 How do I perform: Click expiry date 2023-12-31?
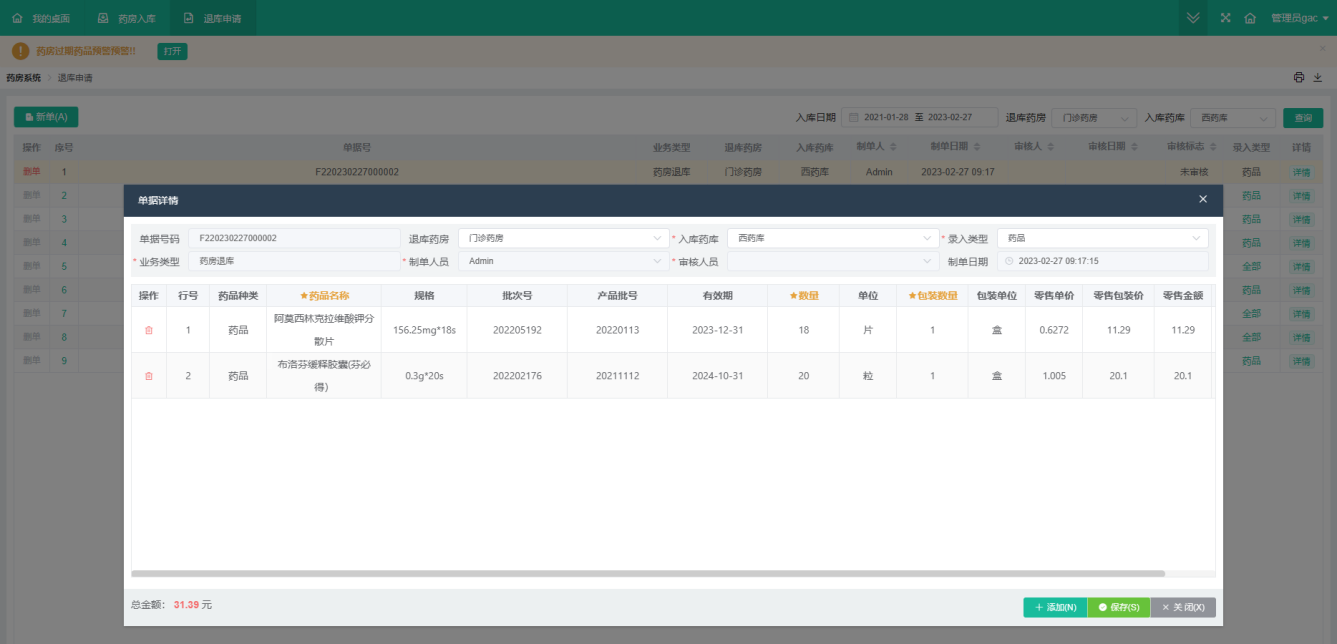pos(718,330)
